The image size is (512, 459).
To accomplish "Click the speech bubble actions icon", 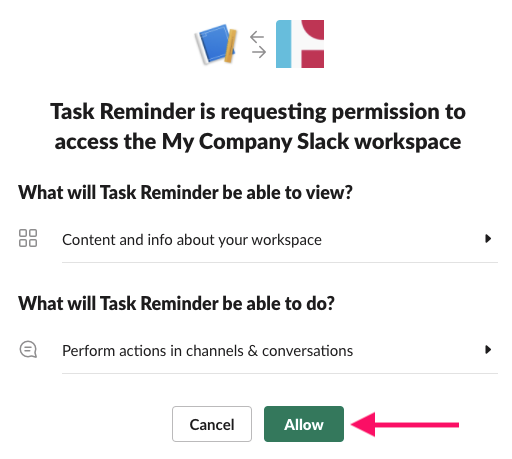I will pos(28,349).
